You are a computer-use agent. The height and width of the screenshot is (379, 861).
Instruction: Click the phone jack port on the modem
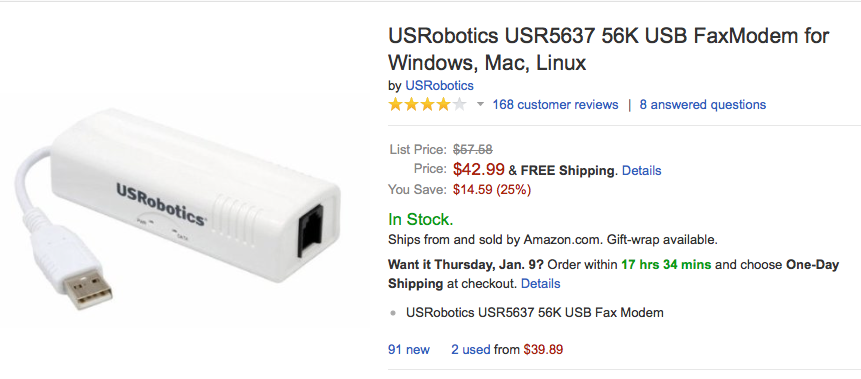[311, 230]
